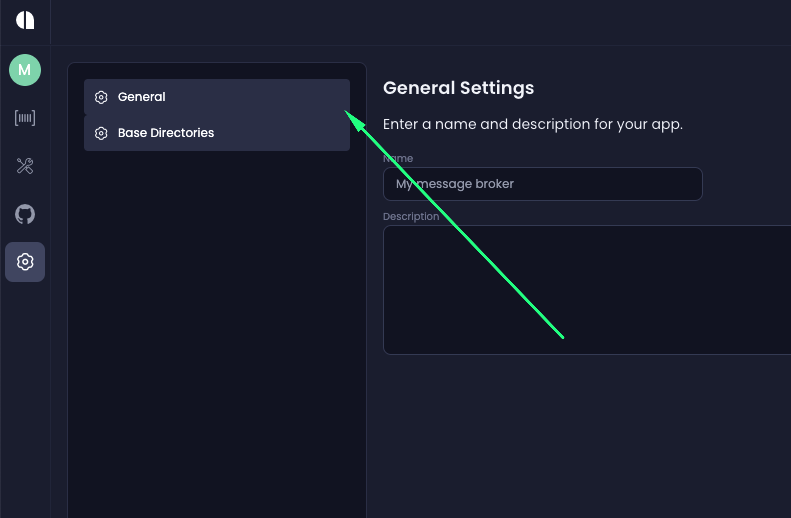Open the green M user avatar
The image size is (791, 518).
pos(25,70)
